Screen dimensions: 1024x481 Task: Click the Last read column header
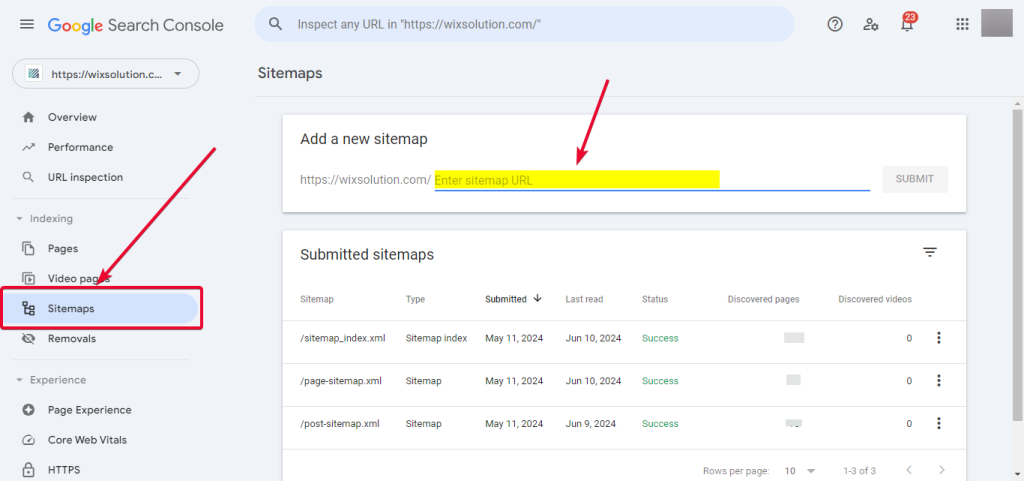coord(584,300)
